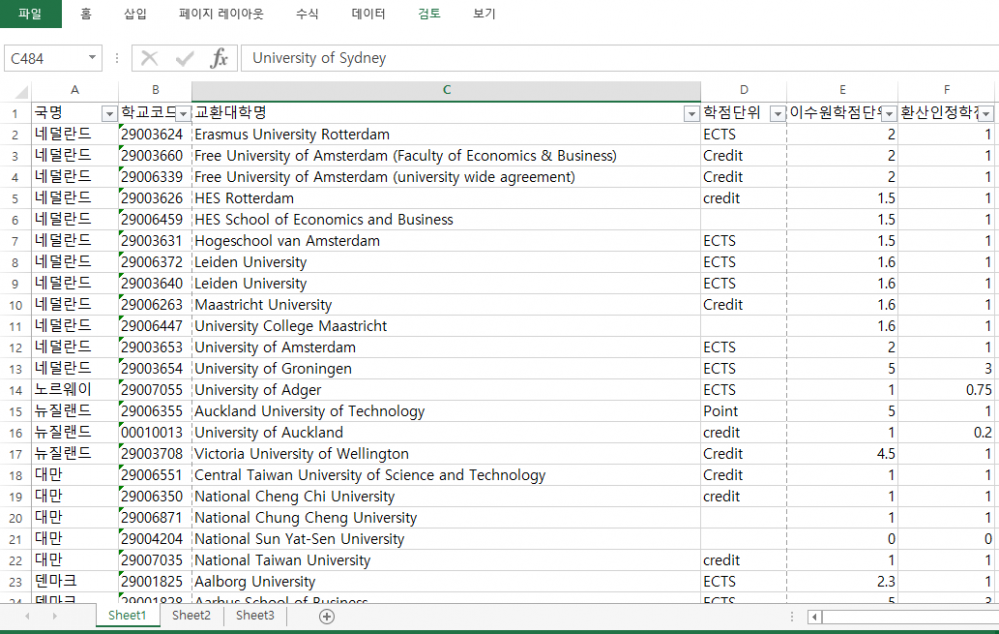The height and width of the screenshot is (634, 999).
Task: Switch to the Sheet2 worksheet tab
Action: tap(191, 616)
